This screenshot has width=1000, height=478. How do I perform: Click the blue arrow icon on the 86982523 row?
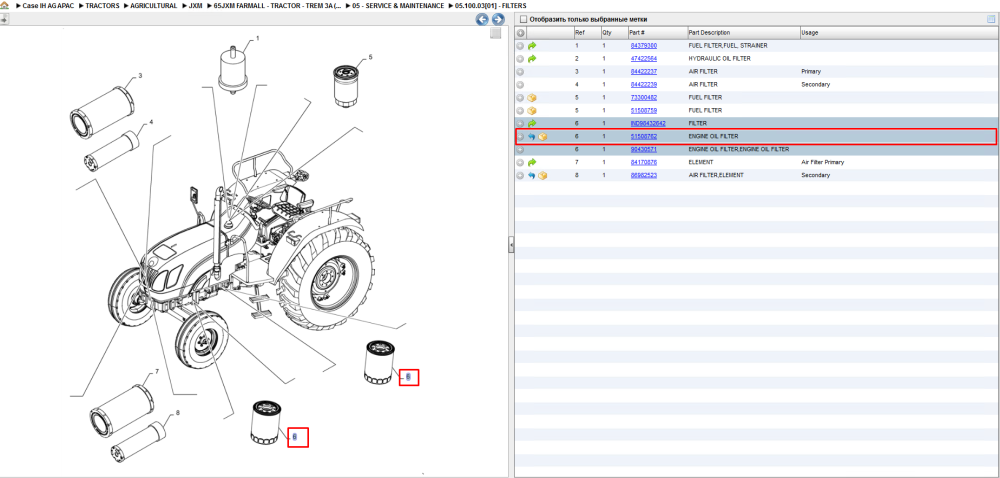coord(531,175)
